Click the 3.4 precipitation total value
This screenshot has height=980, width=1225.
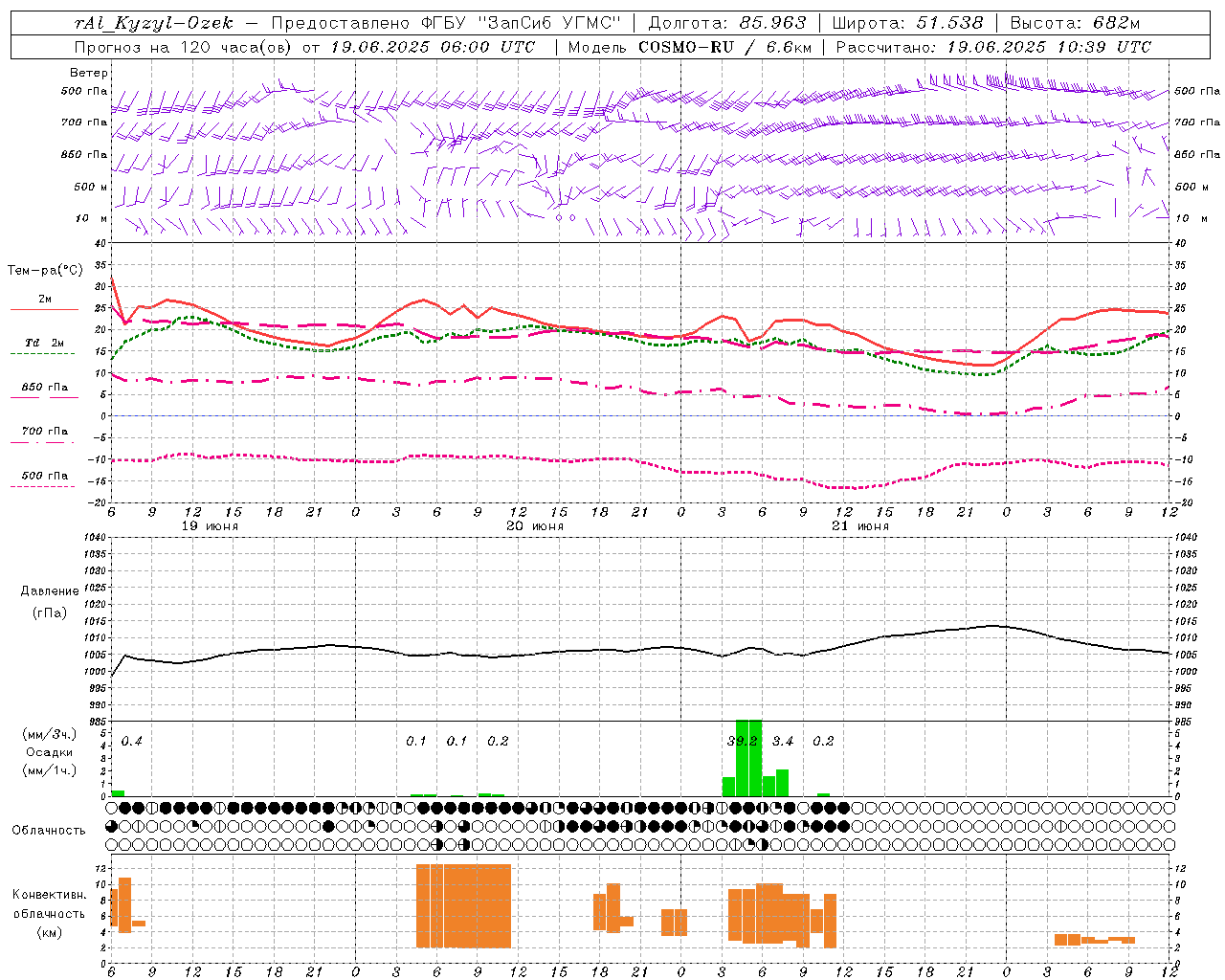[783, 741]
